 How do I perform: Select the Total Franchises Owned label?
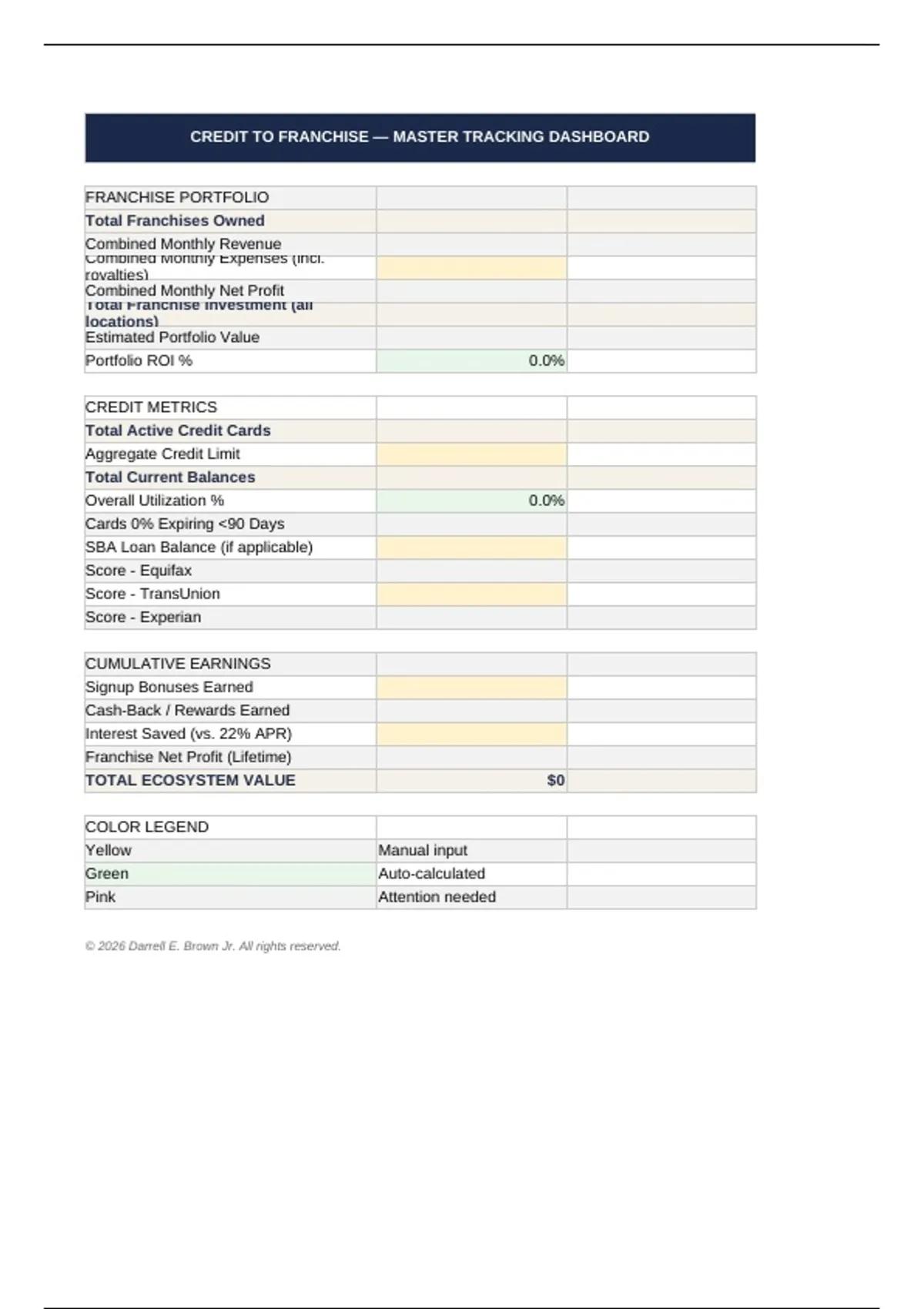click(x=175, y=221)
